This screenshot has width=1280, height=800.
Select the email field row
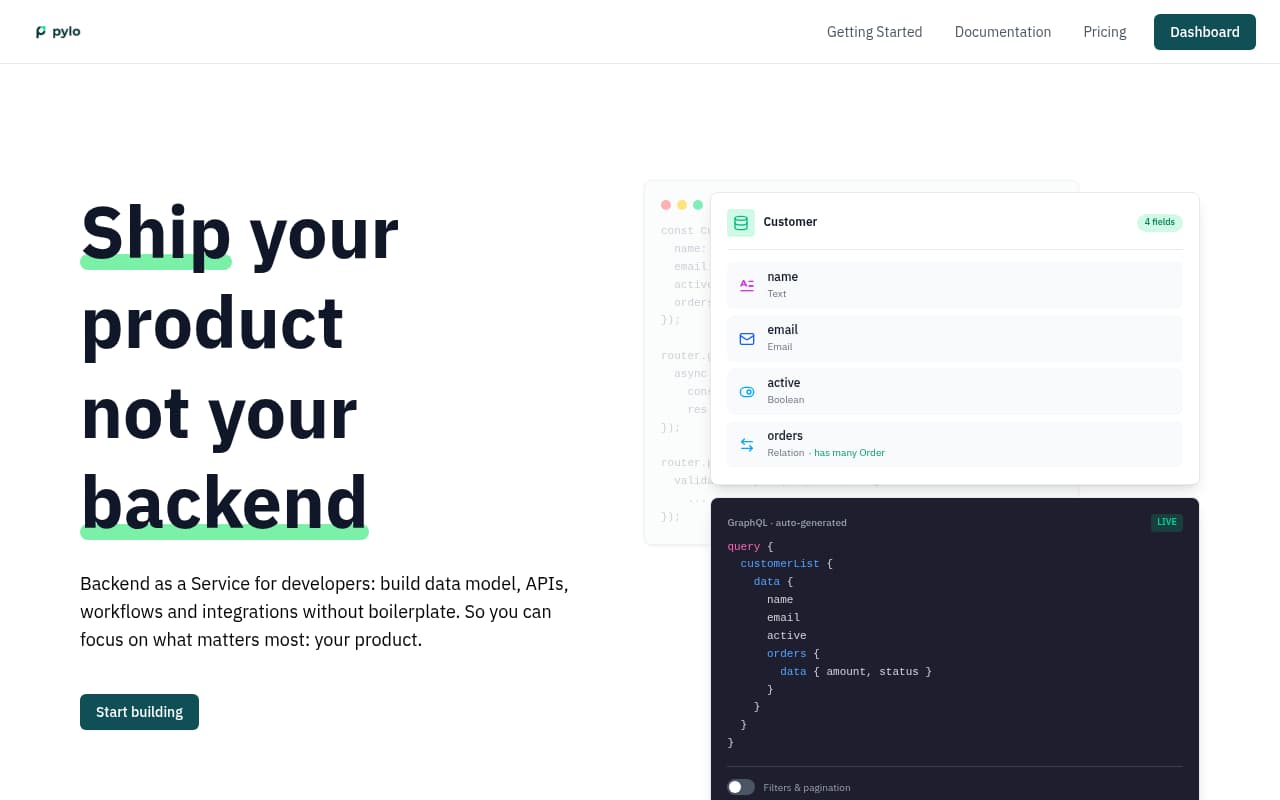(955, 338)
